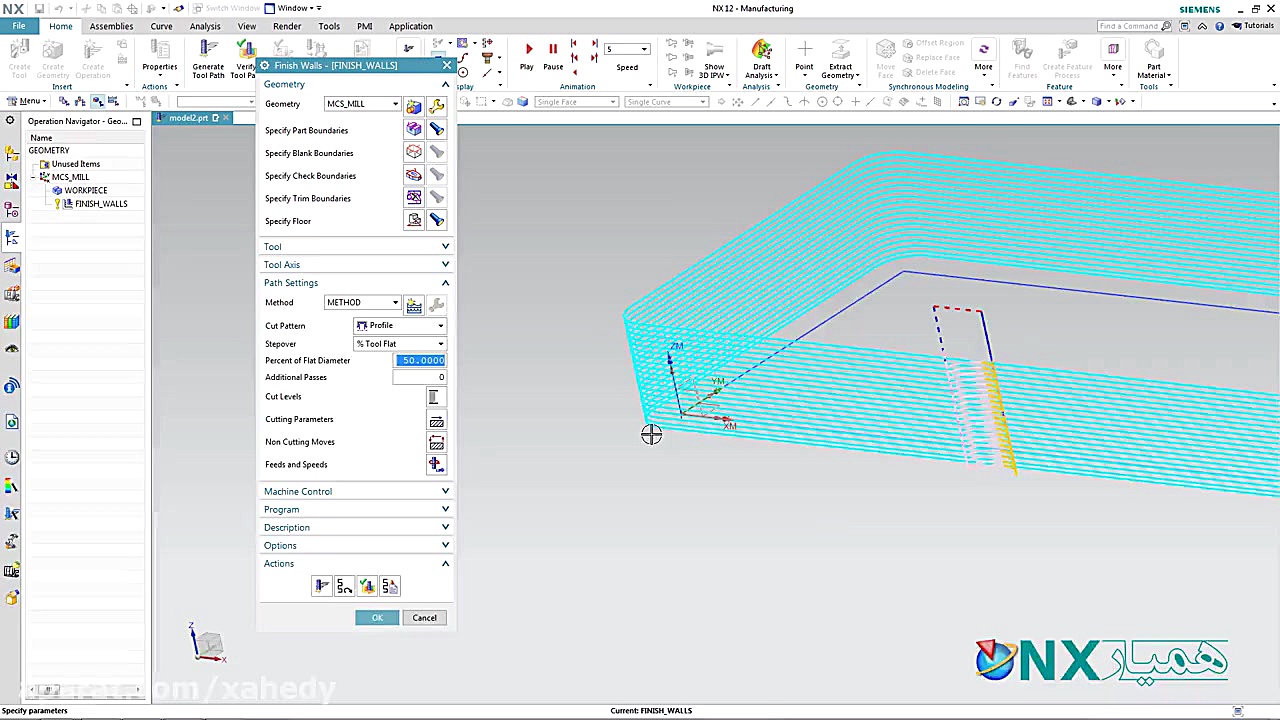Expand the Machine Control section

click(355, 492)
